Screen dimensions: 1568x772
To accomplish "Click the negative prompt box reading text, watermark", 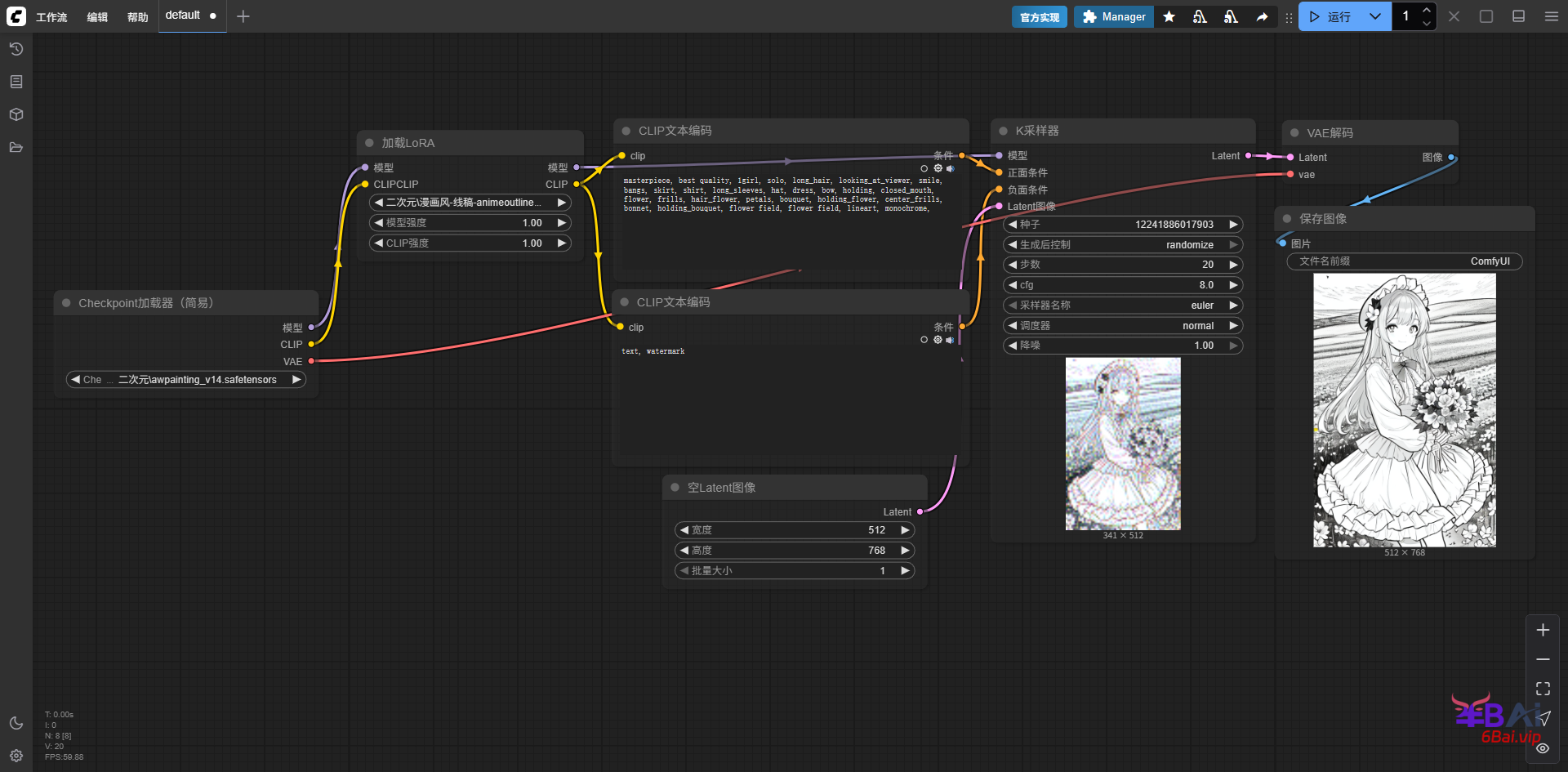I will [790, 400].
